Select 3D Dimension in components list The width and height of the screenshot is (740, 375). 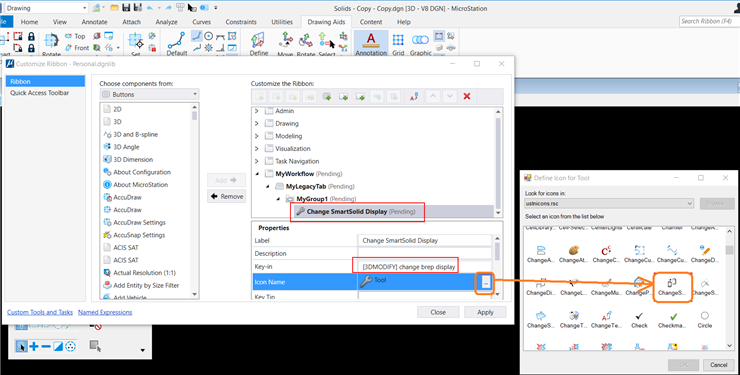click(x=133, y=159)
